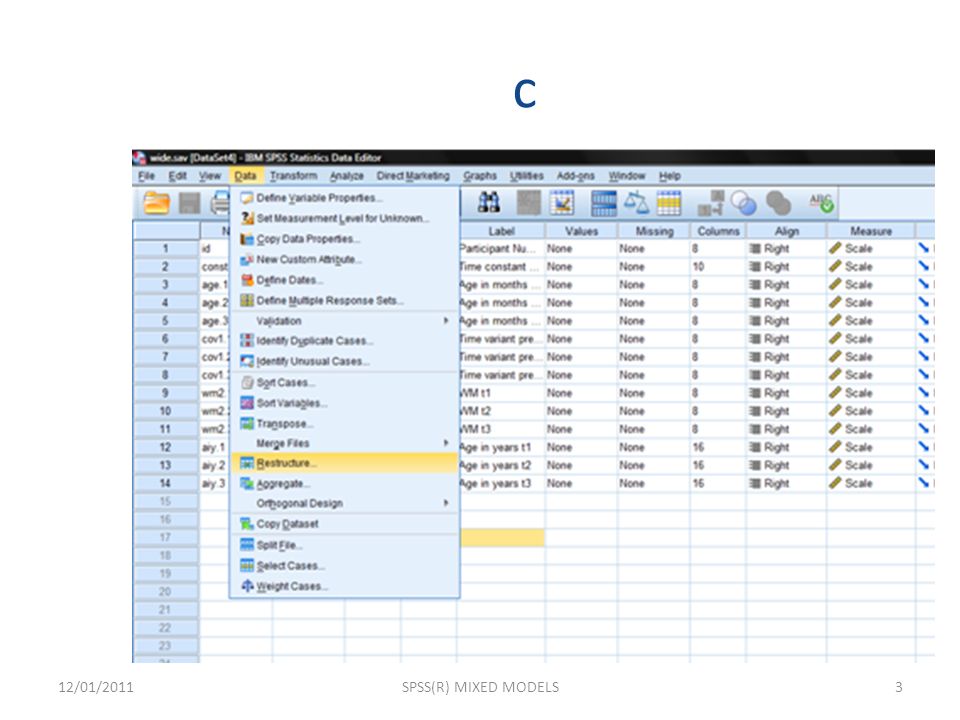960x720 pixels.
Task: Click the Spell Check ABC toolbar icon
Action: [821, 203]
